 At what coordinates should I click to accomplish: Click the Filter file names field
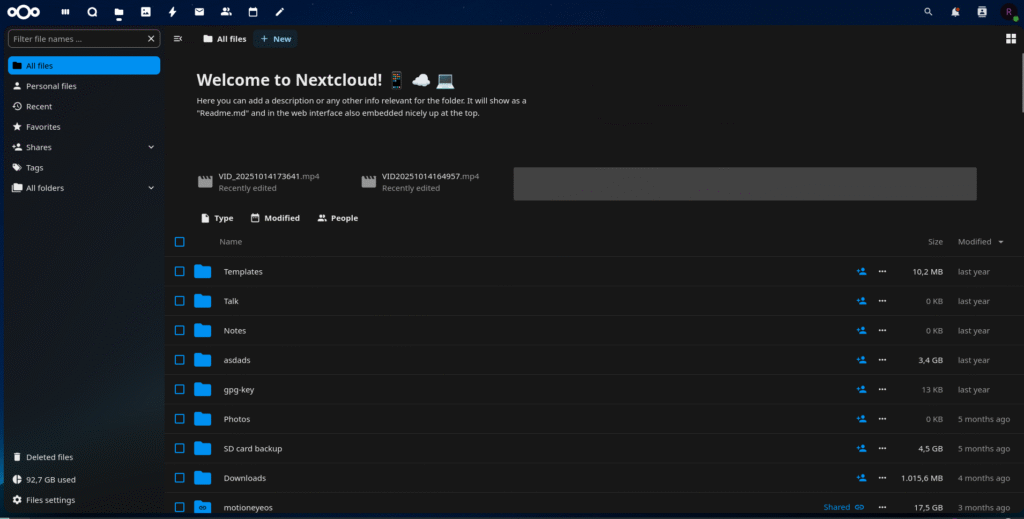(x=78, y=39)
